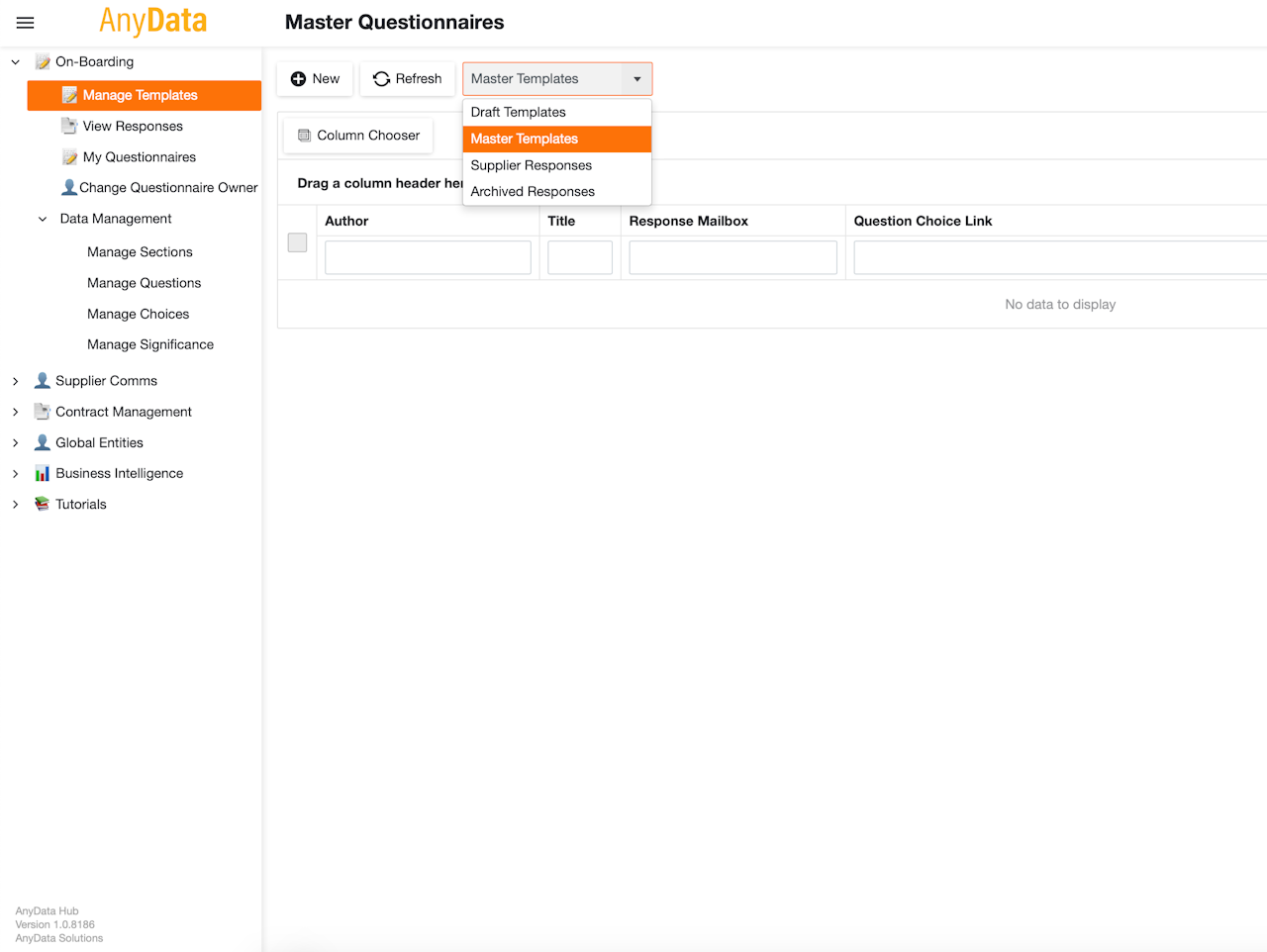
Task: Click the 'Version 1.0.8186' text
Action: click(x=55, y=924)
